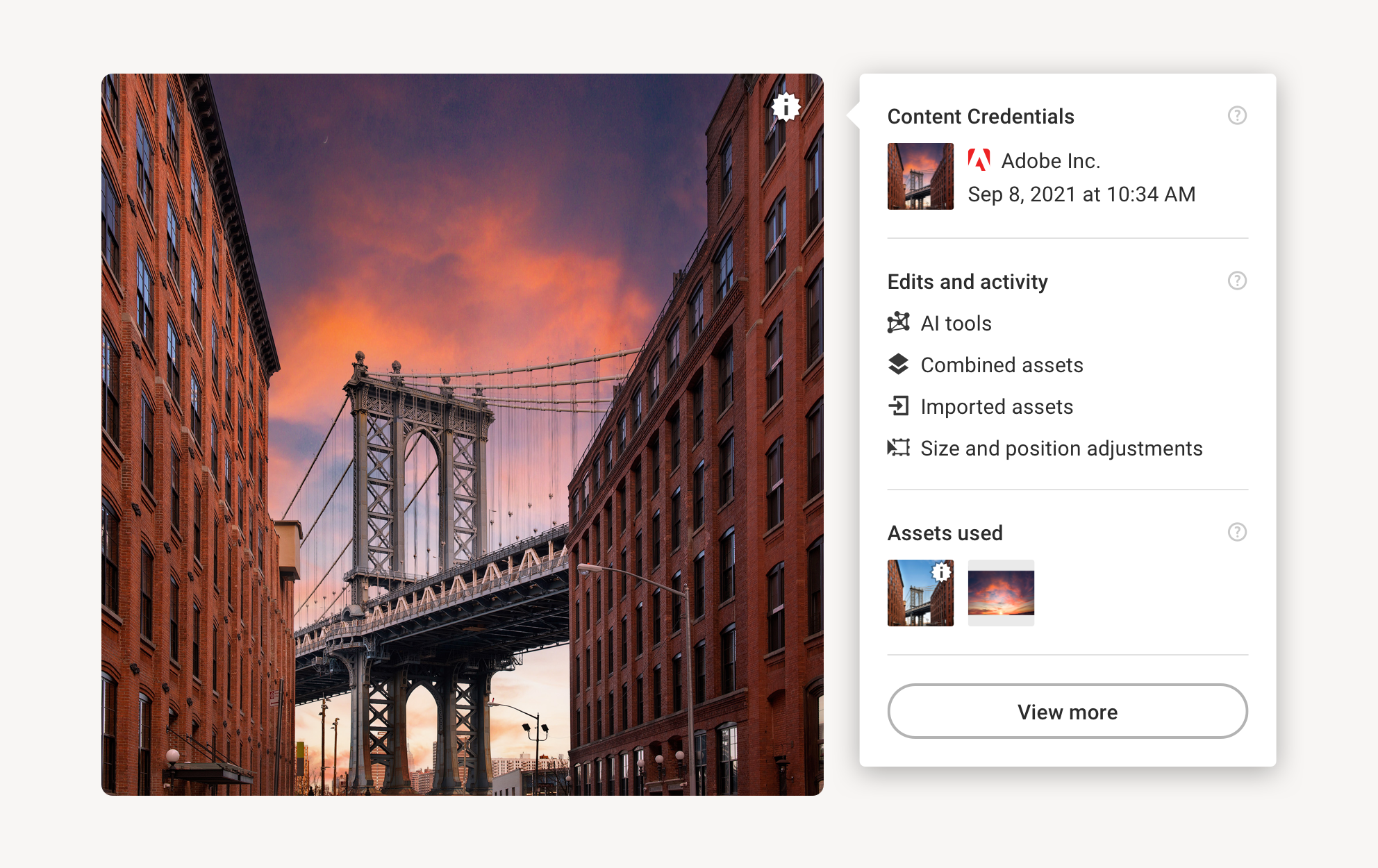This screenshot has width=1378, height=868.
Task: Click the Adobe Inc. signer name
Action: coord(1050,161)
